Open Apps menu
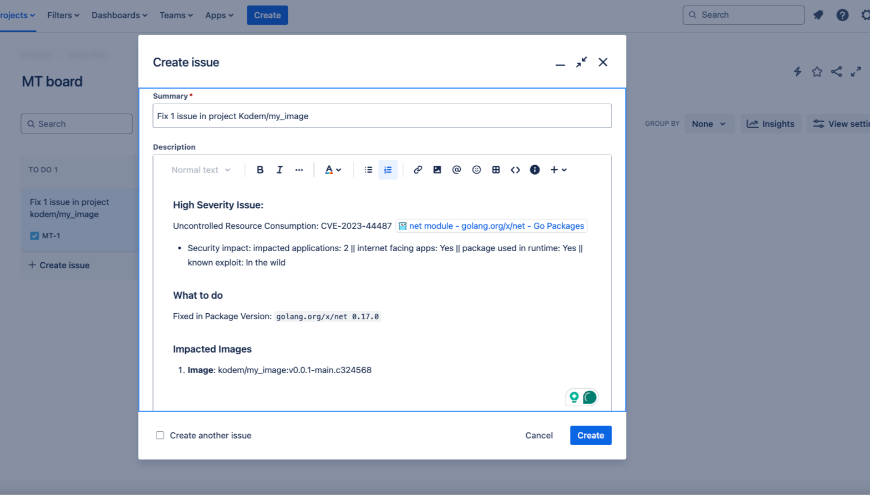The height and width of the screenshot is (495, 870). point(219,15)
